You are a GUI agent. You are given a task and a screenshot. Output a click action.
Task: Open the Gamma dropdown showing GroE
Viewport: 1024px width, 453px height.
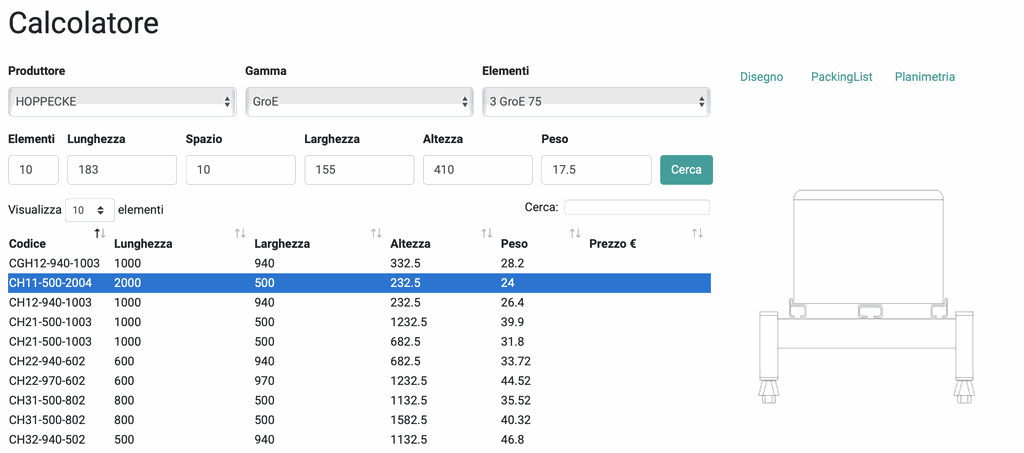(359, 102)
